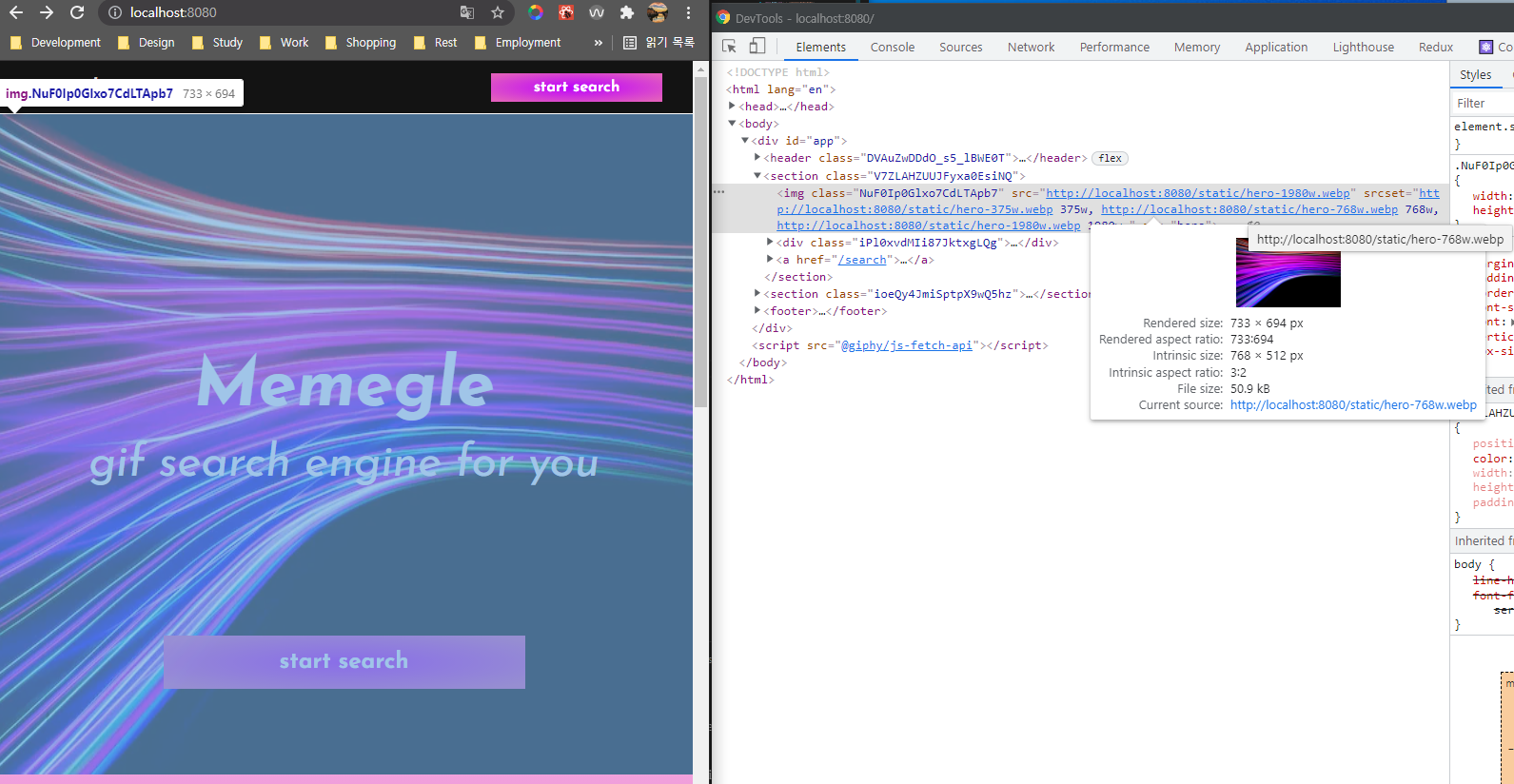Activate the inspect element picker tool
This screenshot has height=784, width=1514.
pos(730,47)
